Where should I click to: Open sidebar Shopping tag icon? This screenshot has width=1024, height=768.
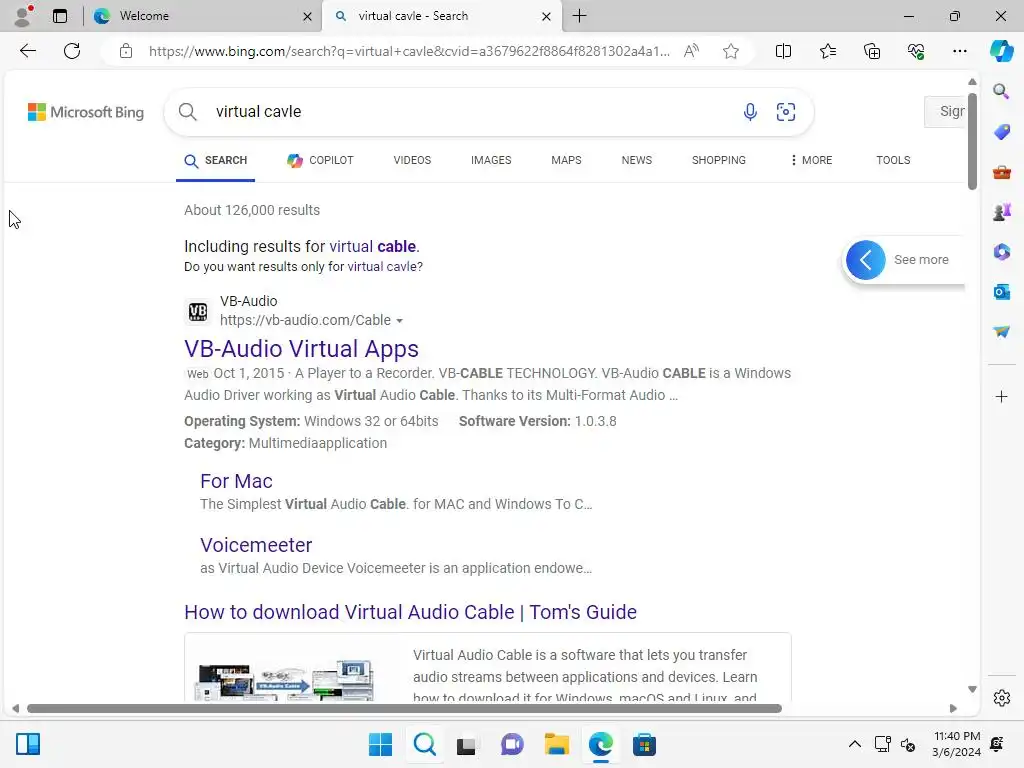1001,132
